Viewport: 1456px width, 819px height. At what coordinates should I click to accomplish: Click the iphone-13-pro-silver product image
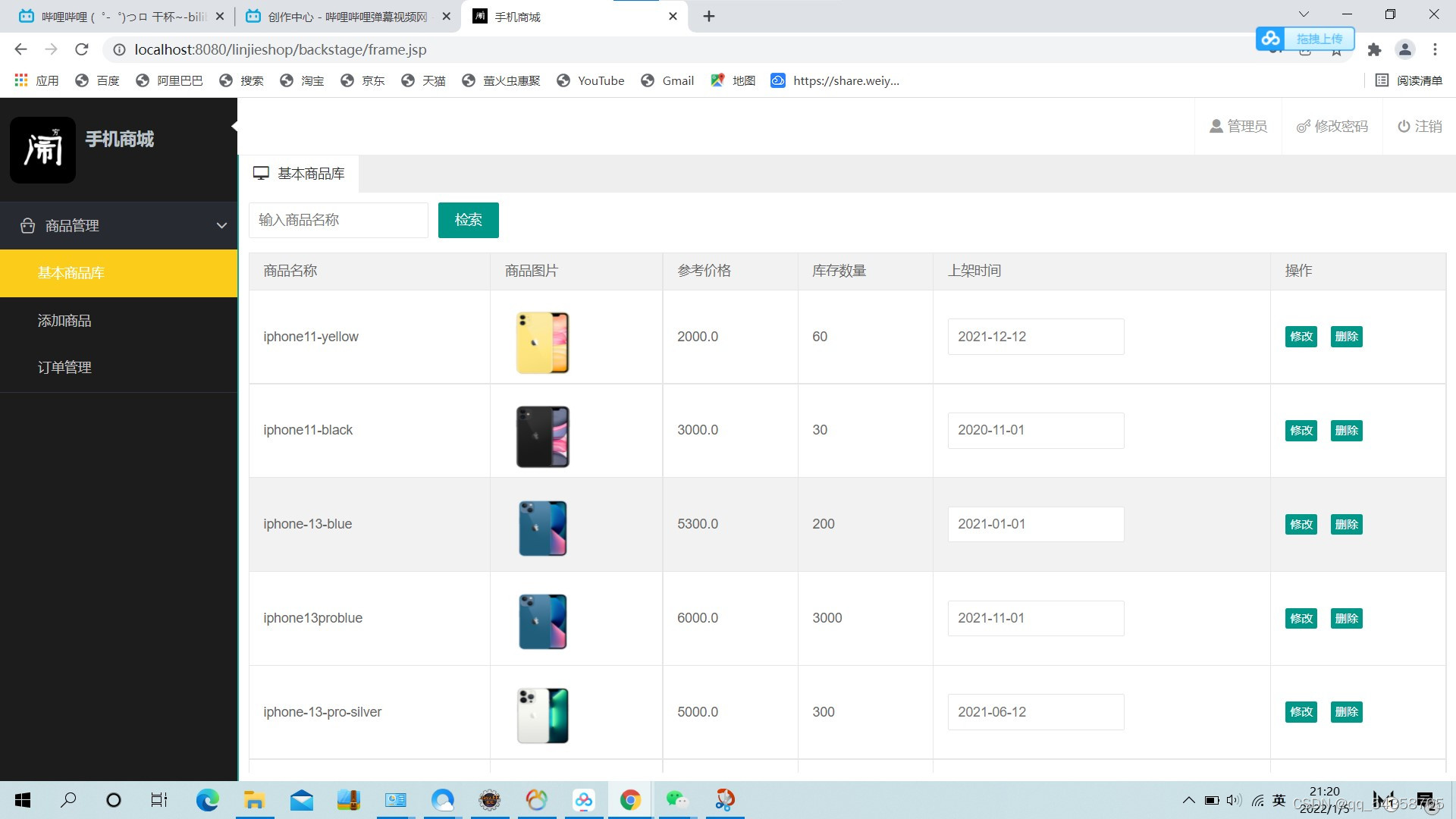click(542, 716)
